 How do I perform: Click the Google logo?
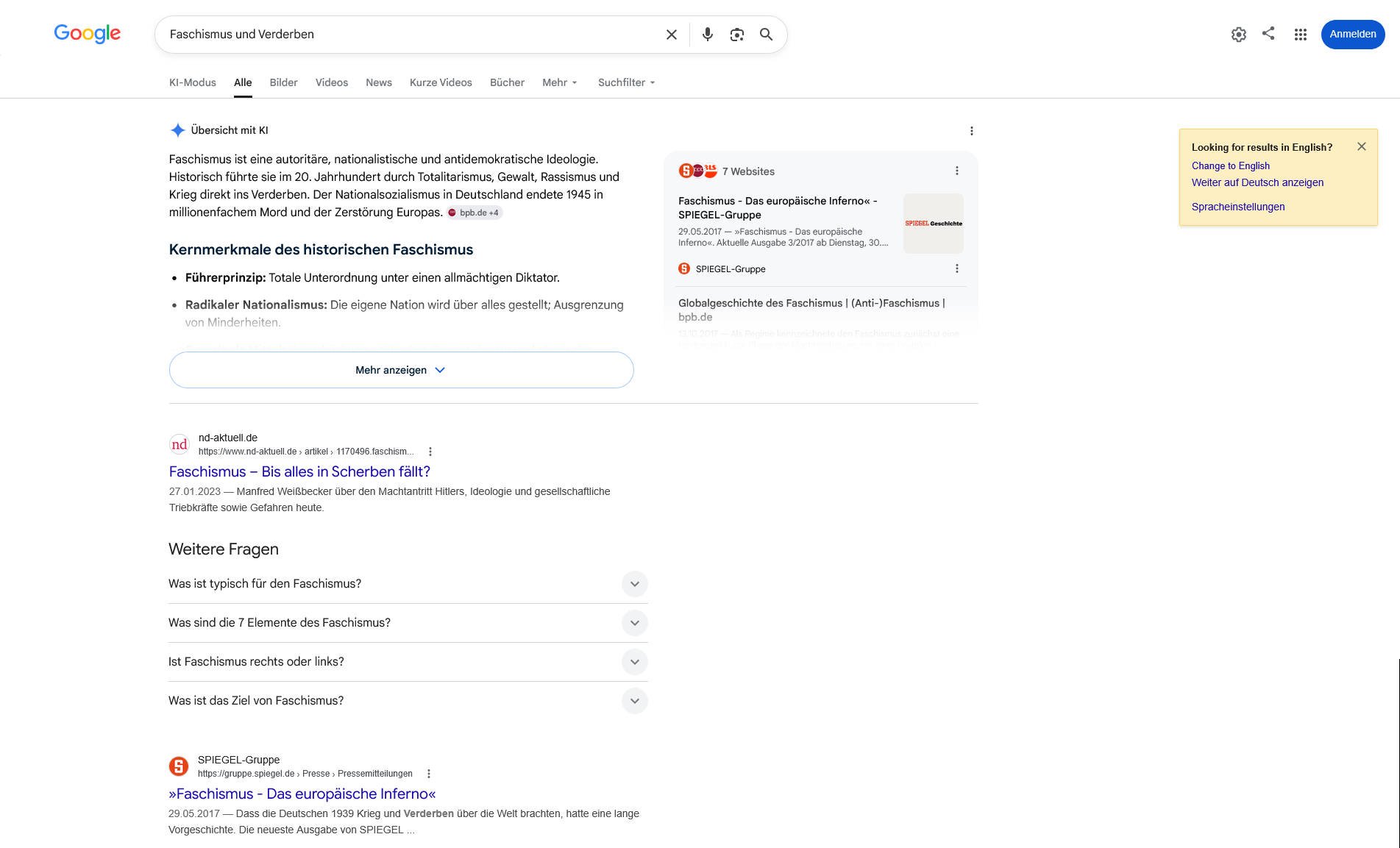tap(88, 34)
